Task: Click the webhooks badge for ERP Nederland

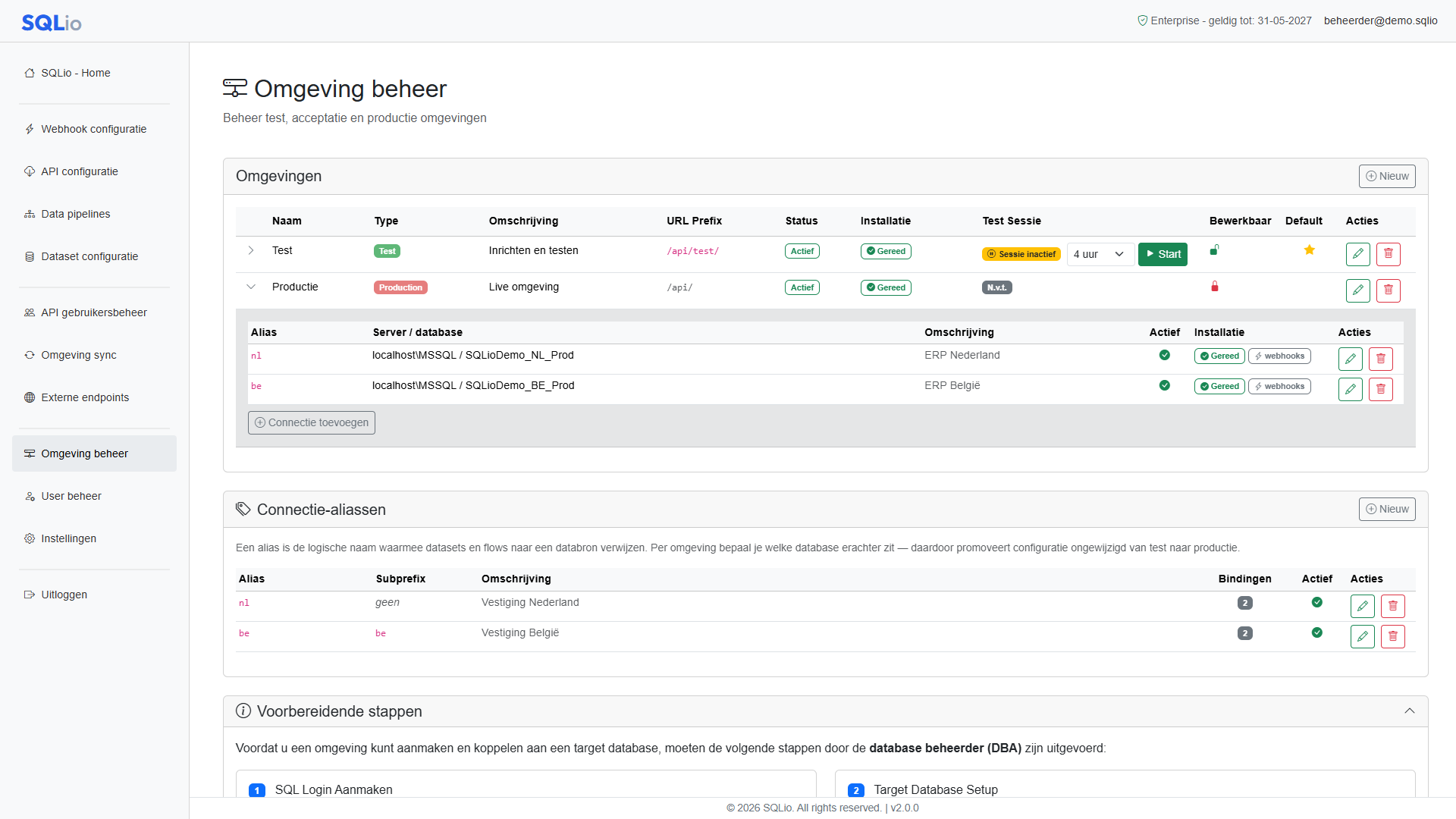Action: tap(1279, 356)
